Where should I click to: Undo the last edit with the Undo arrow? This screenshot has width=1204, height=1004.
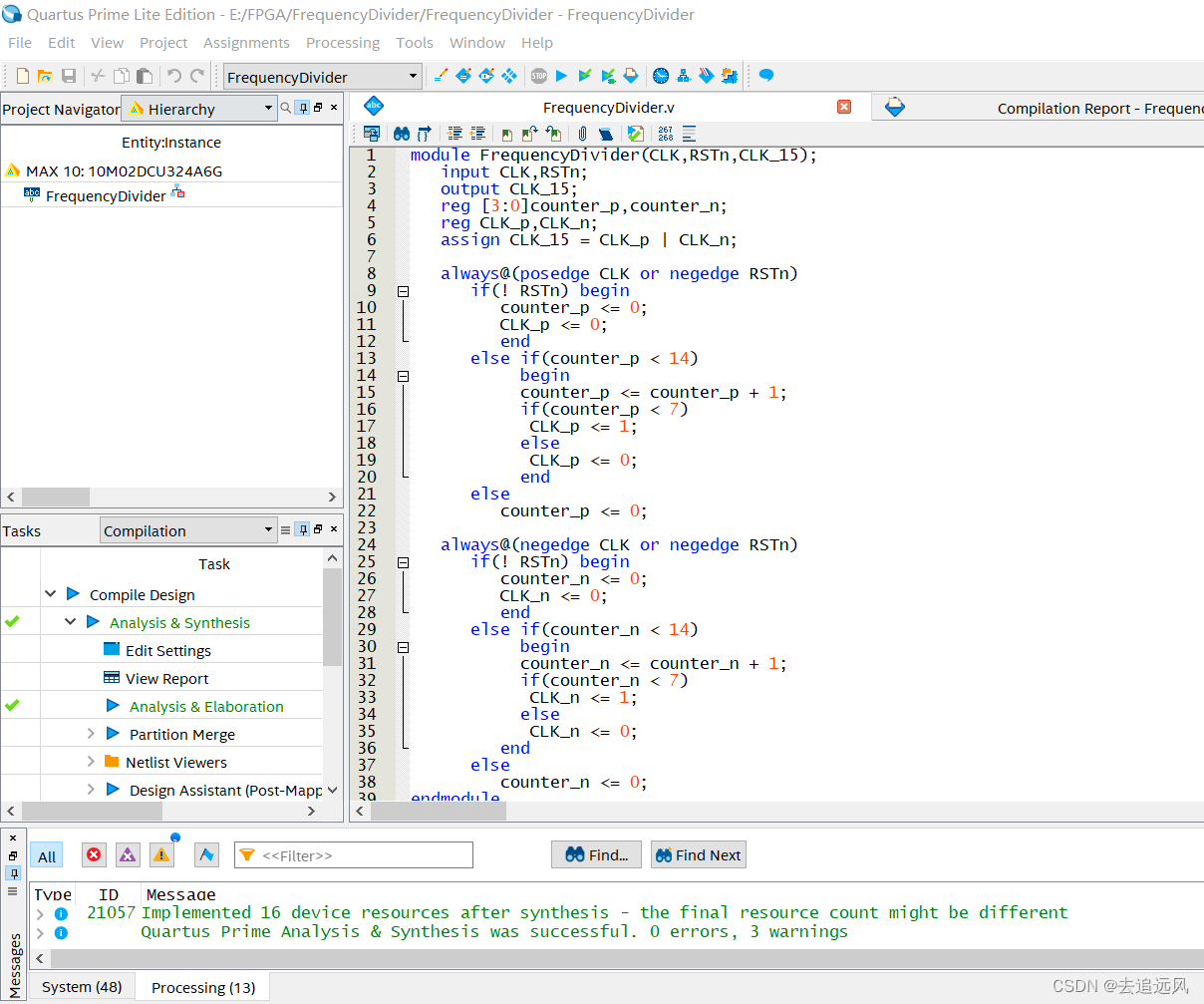pos(173,76)
